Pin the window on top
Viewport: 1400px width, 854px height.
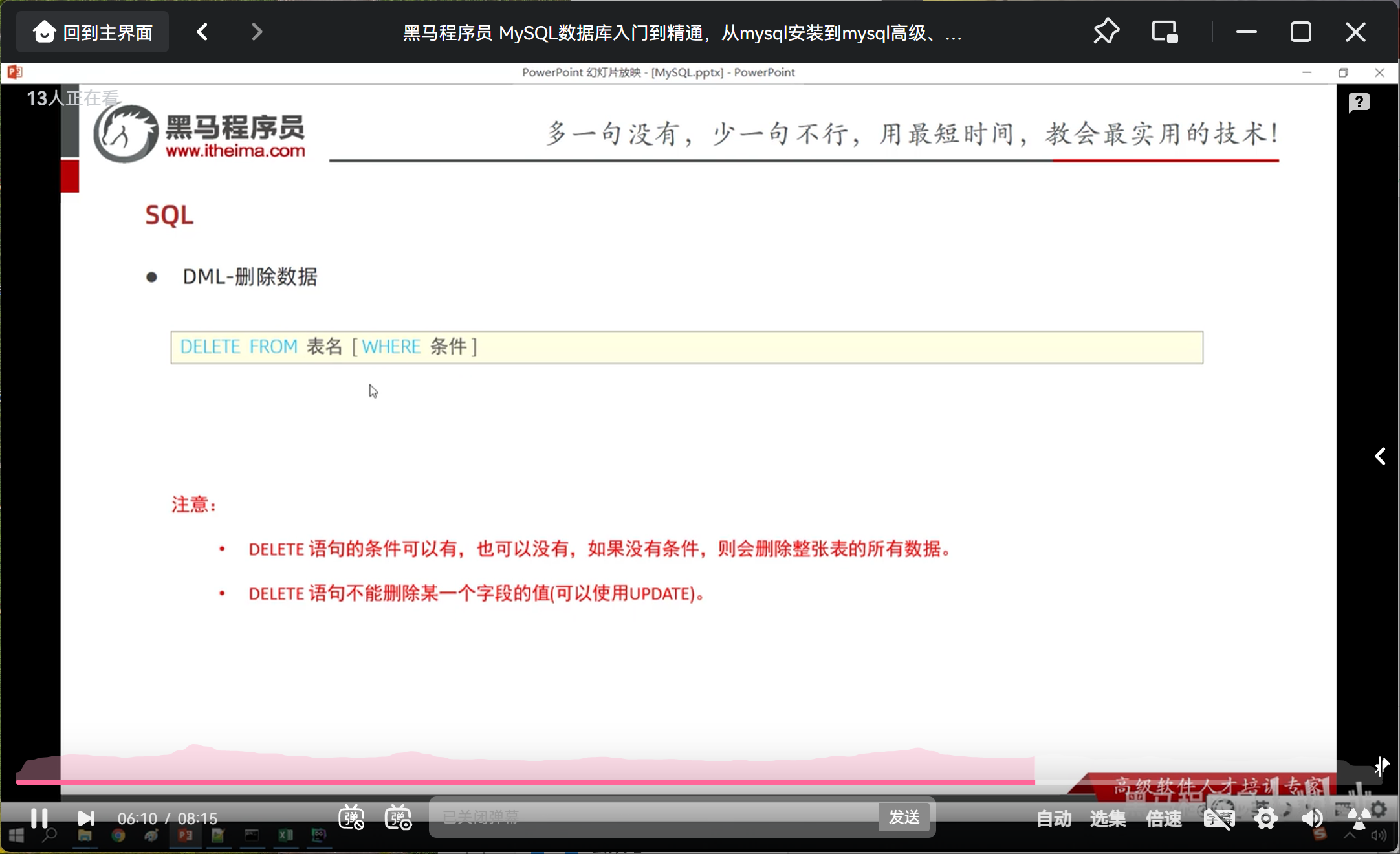pos(1106,32)
